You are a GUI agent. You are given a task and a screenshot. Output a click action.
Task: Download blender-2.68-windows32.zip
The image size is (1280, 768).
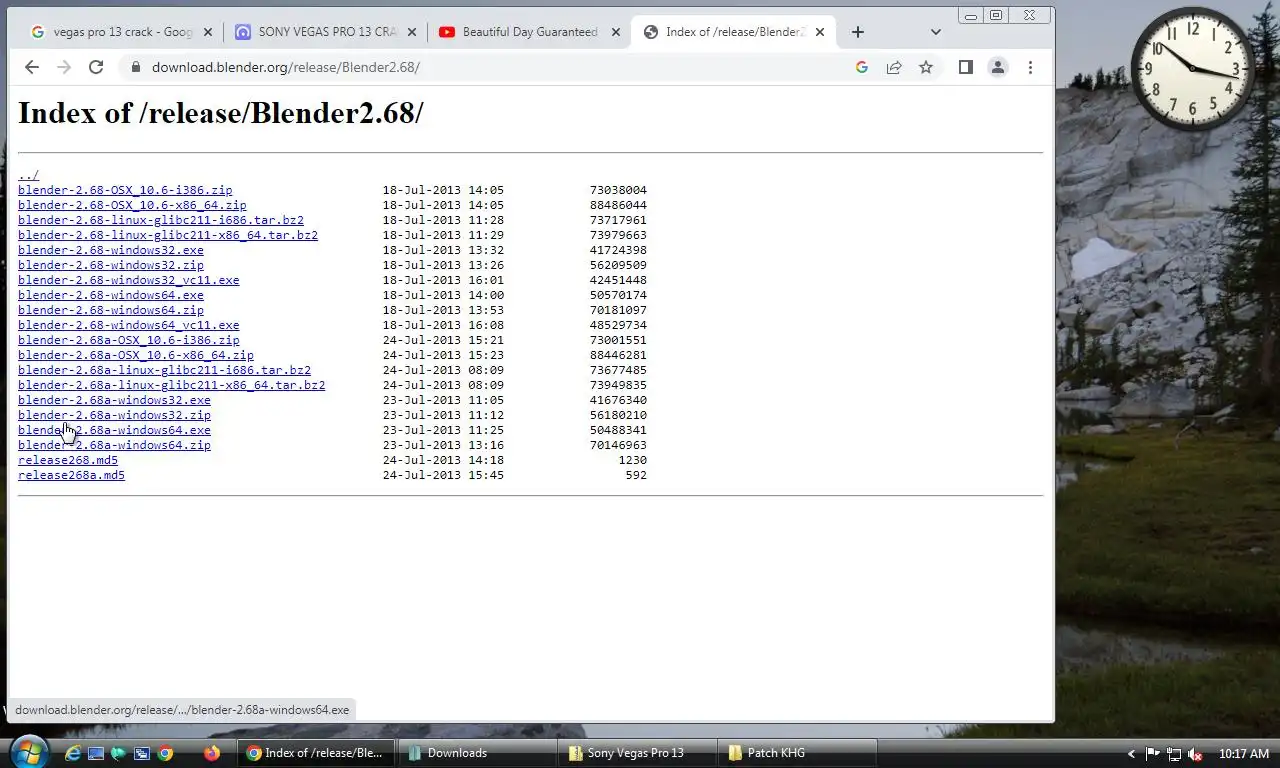(x=111, y=265)
